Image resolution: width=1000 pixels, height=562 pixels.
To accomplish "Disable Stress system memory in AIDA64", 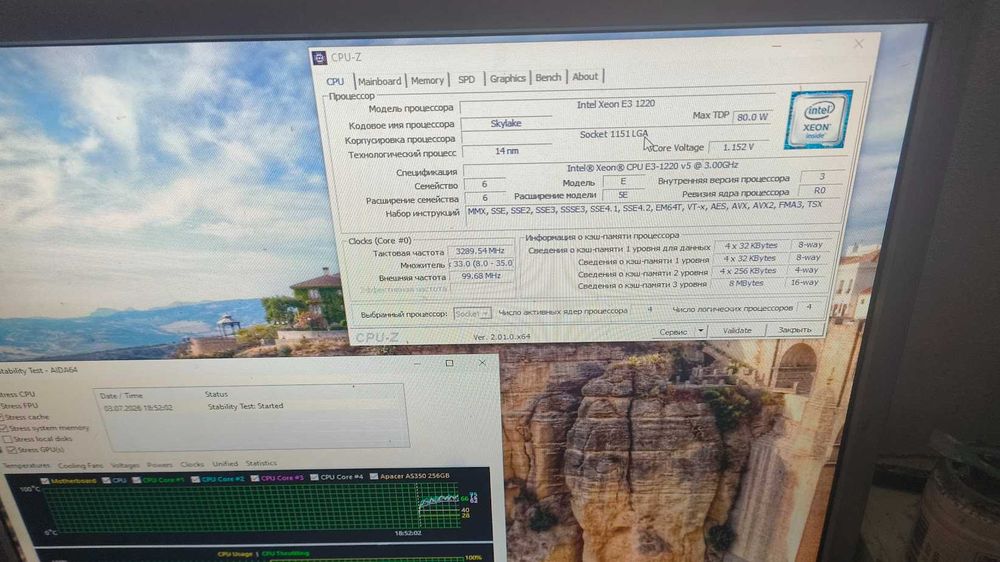I will pyautogui.click(x=3, y=428).
